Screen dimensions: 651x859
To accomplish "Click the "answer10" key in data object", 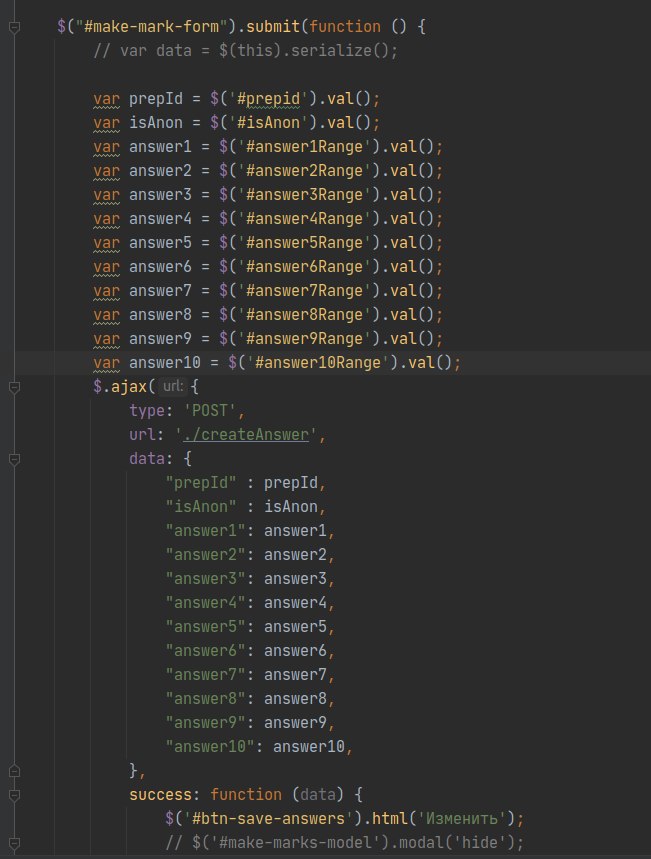I will pos(210,747).
